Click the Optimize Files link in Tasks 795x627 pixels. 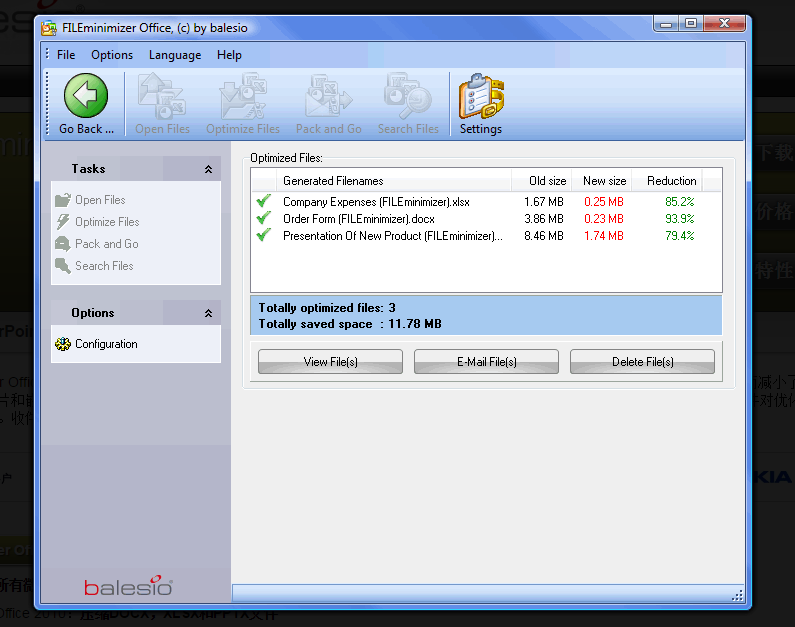click(x=107, y=222)
